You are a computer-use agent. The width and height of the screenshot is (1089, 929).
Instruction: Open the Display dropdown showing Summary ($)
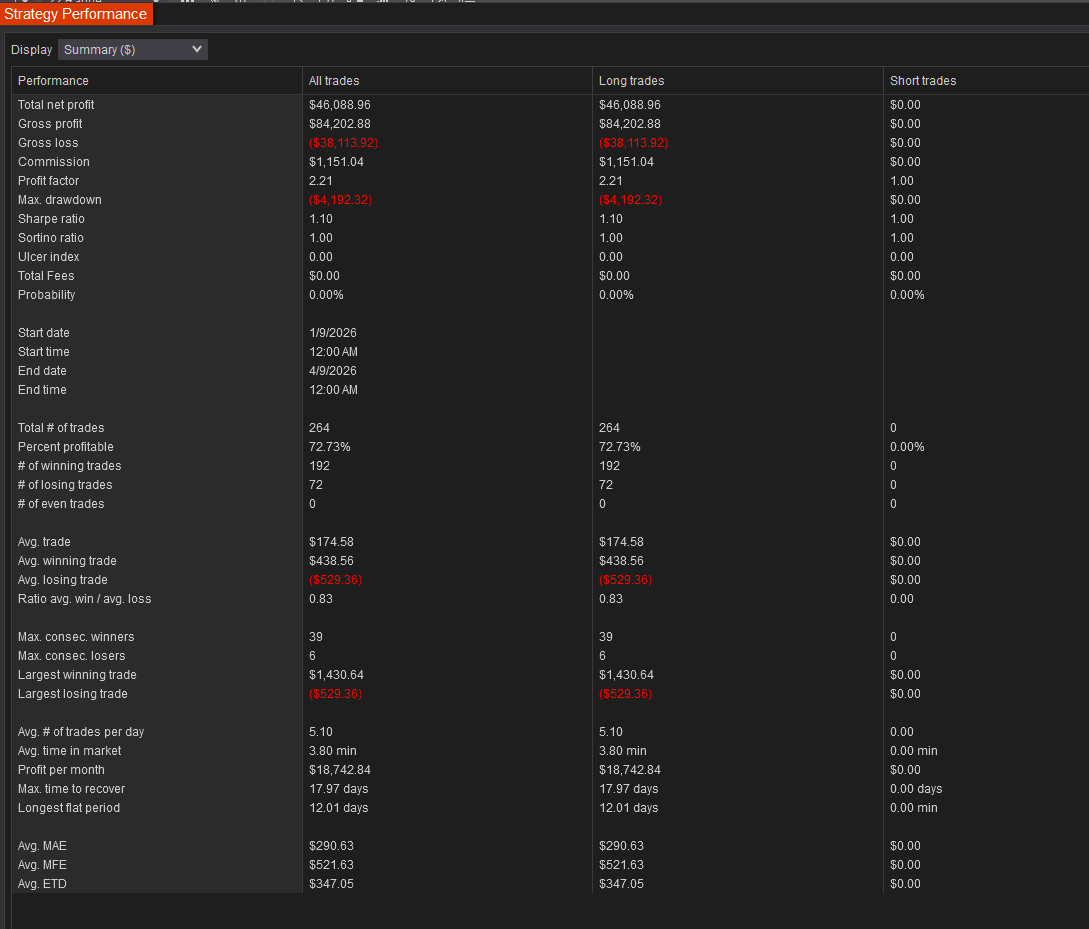point(133,49)
